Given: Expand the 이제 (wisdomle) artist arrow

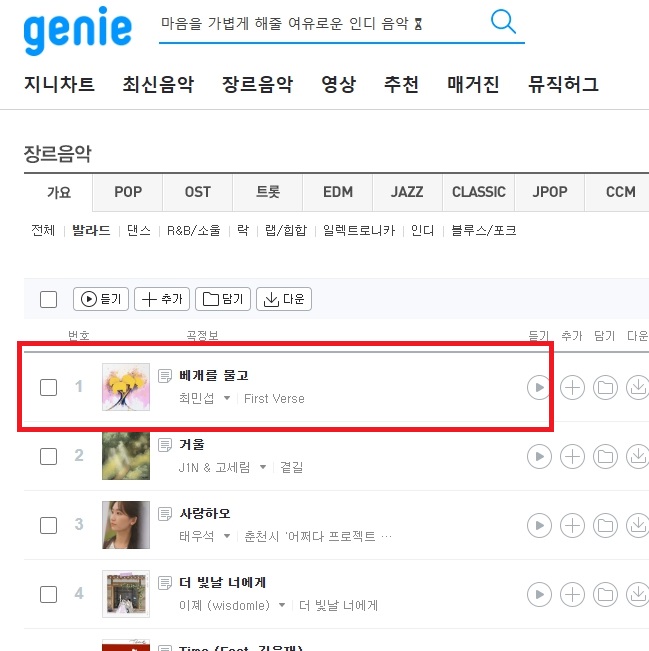Looking at the screenshot, I should 282,605.
